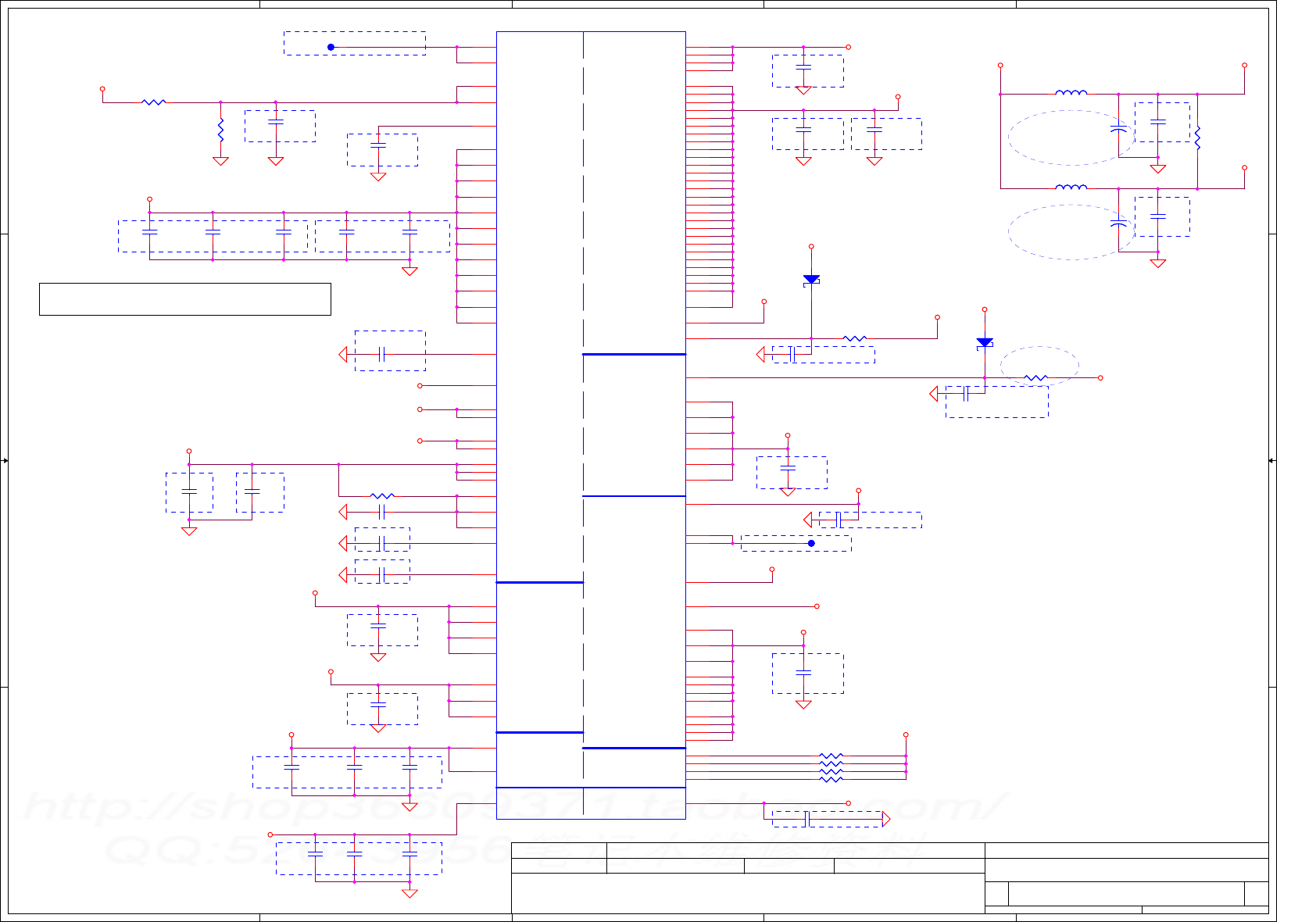This screenshot has width=1316, height=922.
Task: Select the top resistor in the four-resistor stack
Action: (x=831, y=756)
